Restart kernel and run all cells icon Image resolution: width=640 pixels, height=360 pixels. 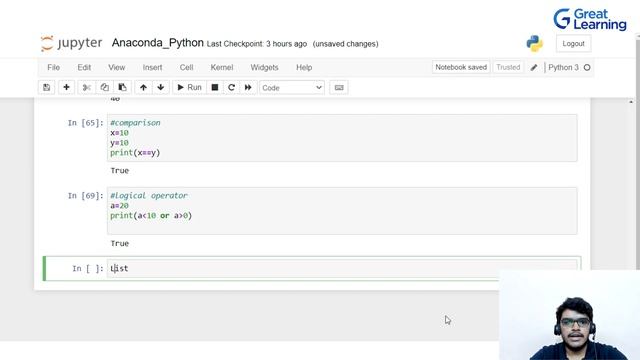click(x=248, y=87)
